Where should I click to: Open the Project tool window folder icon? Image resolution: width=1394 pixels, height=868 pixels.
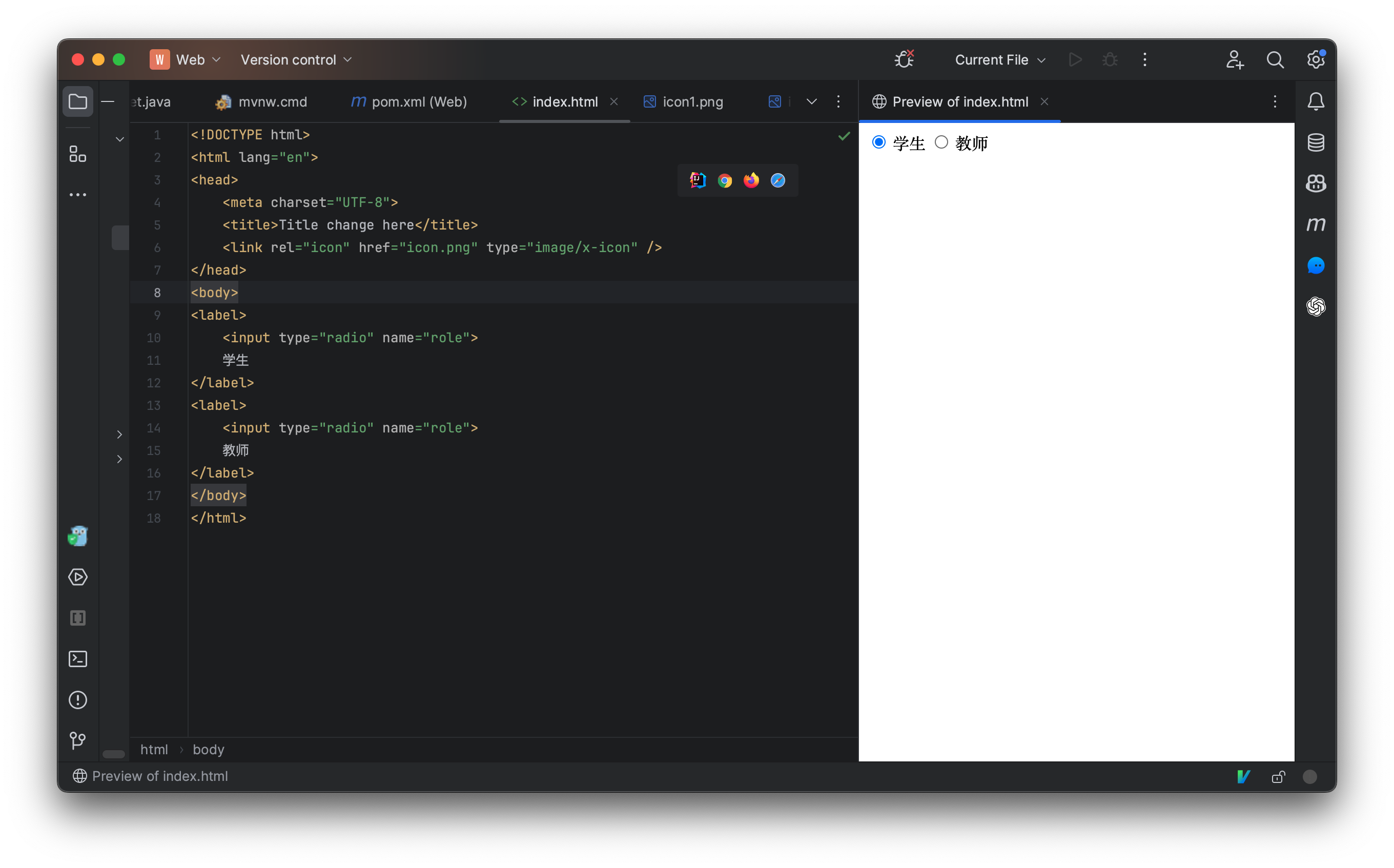(x=77, y=101)
